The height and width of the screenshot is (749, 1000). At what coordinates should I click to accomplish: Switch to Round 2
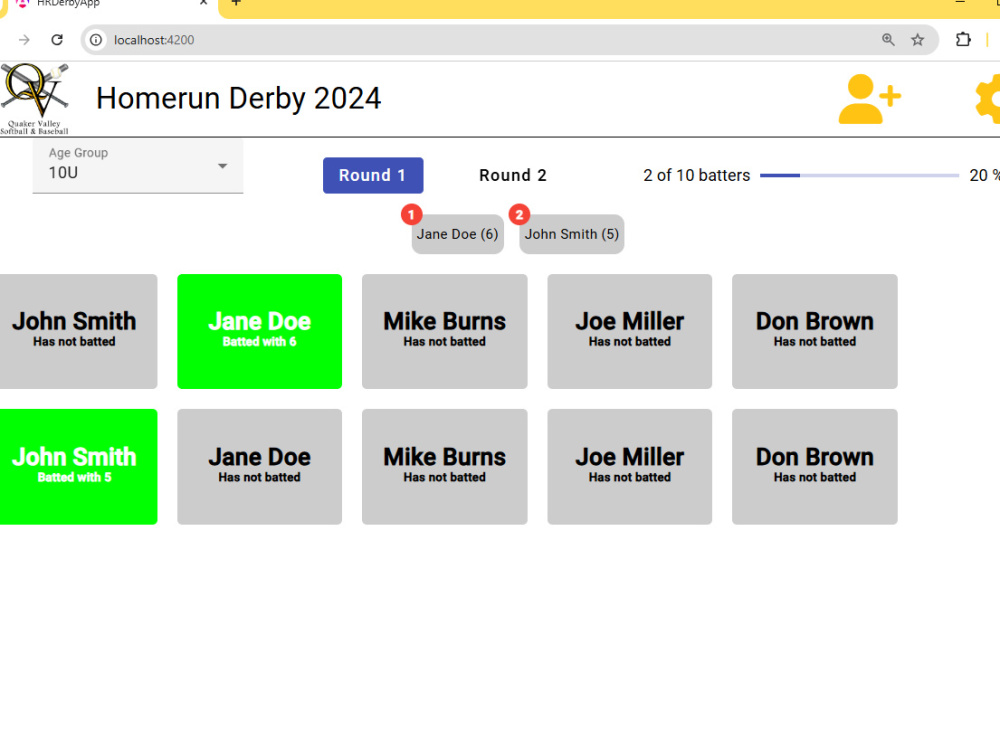(513, 175)
